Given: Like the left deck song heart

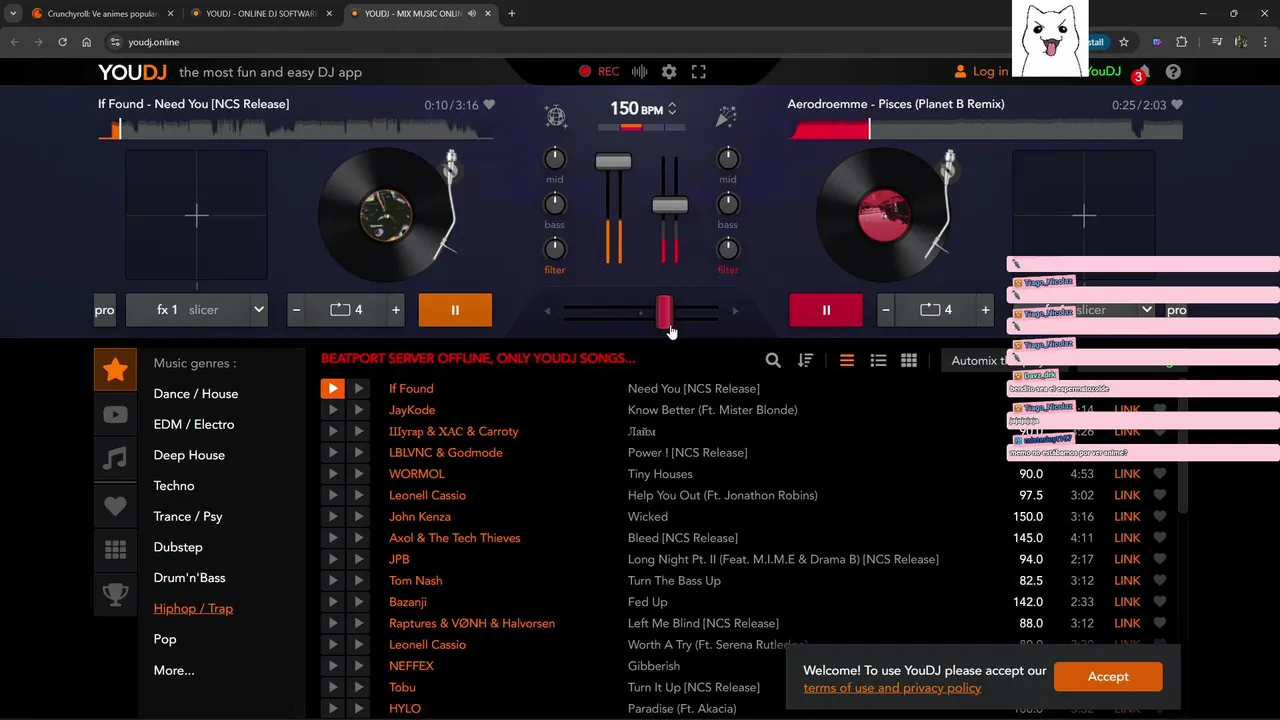Looking at the screenshot, I should pos(489,105).
